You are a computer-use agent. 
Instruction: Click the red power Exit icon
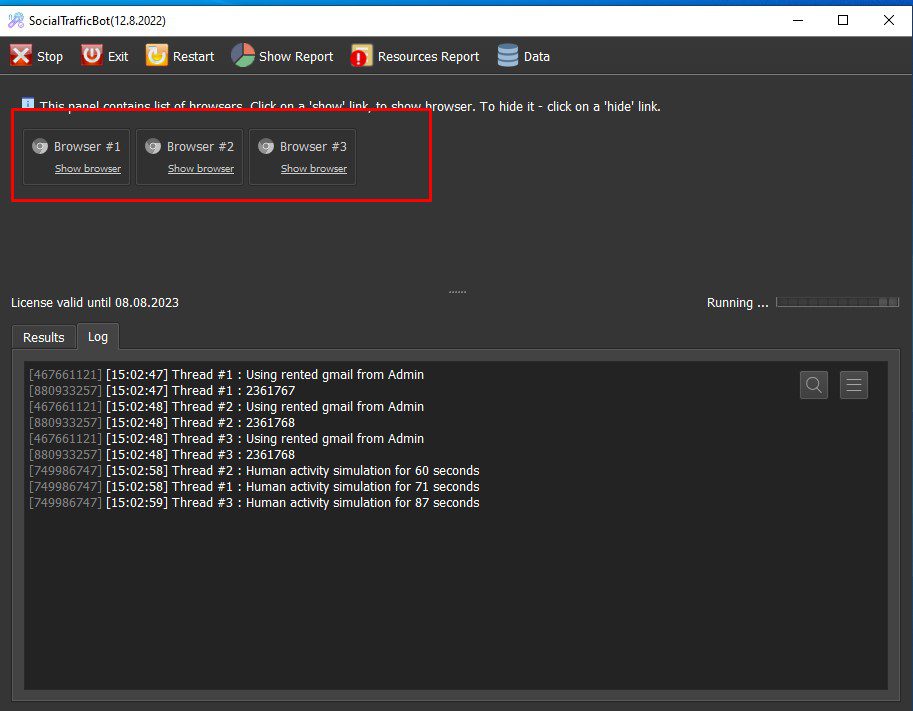coord(91,56)
